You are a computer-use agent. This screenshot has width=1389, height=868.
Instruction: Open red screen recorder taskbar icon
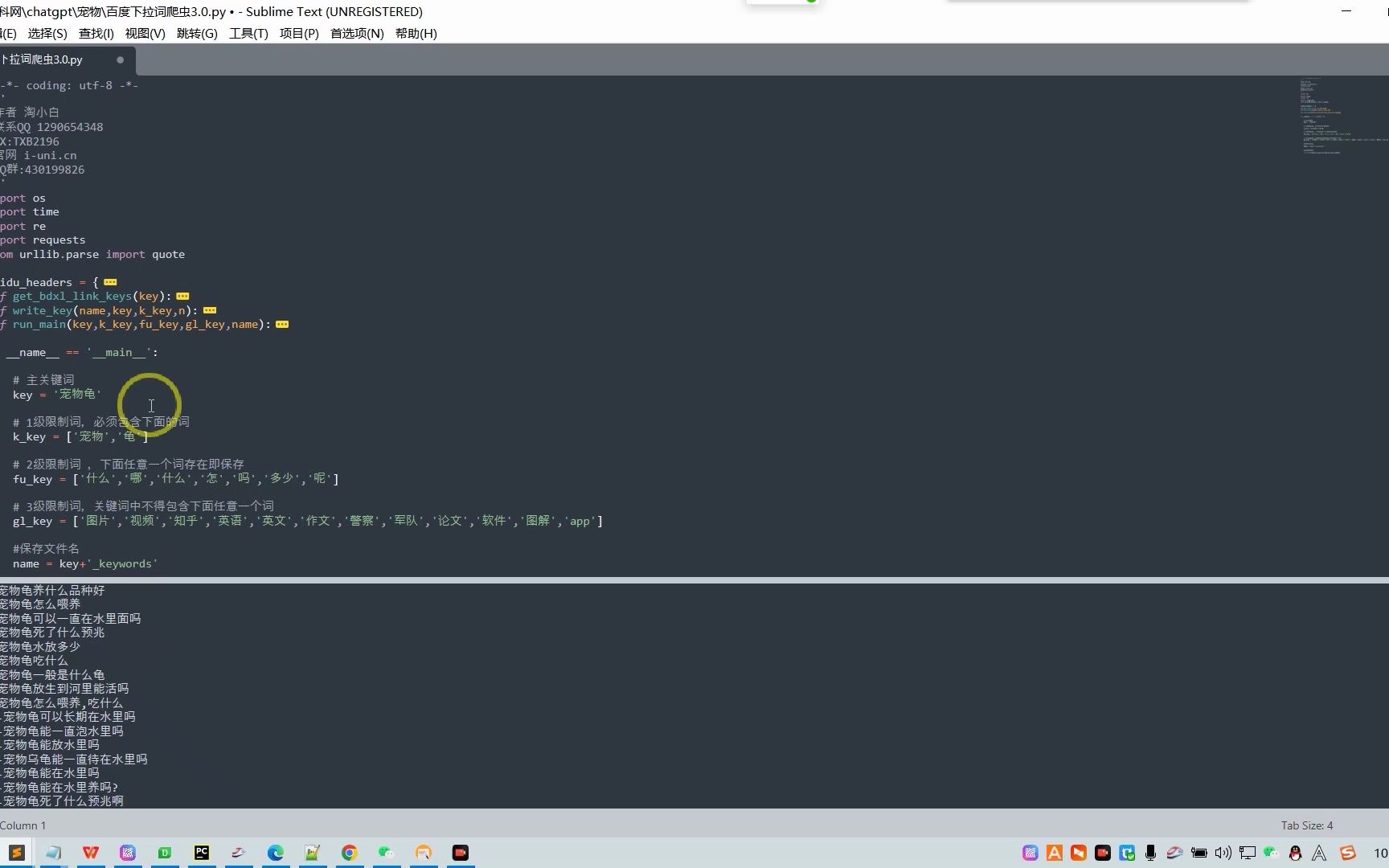tap(461, 853)
